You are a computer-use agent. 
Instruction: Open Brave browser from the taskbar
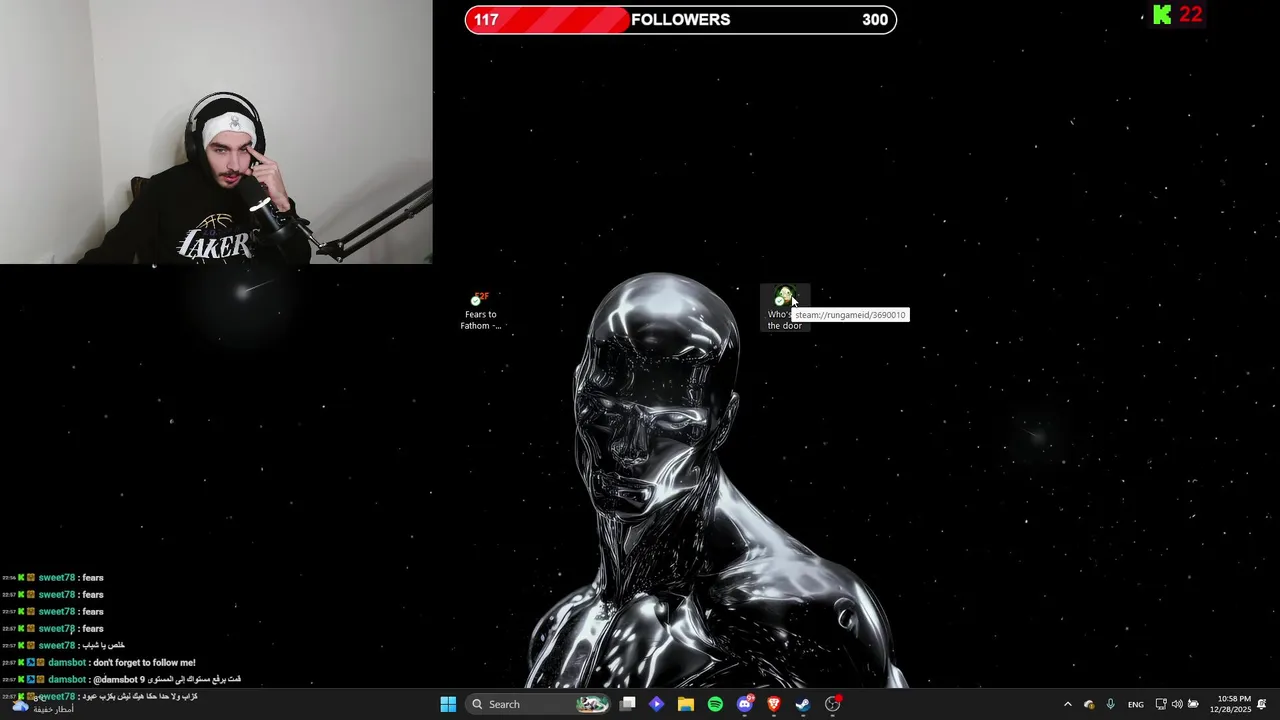coord(773,704)
